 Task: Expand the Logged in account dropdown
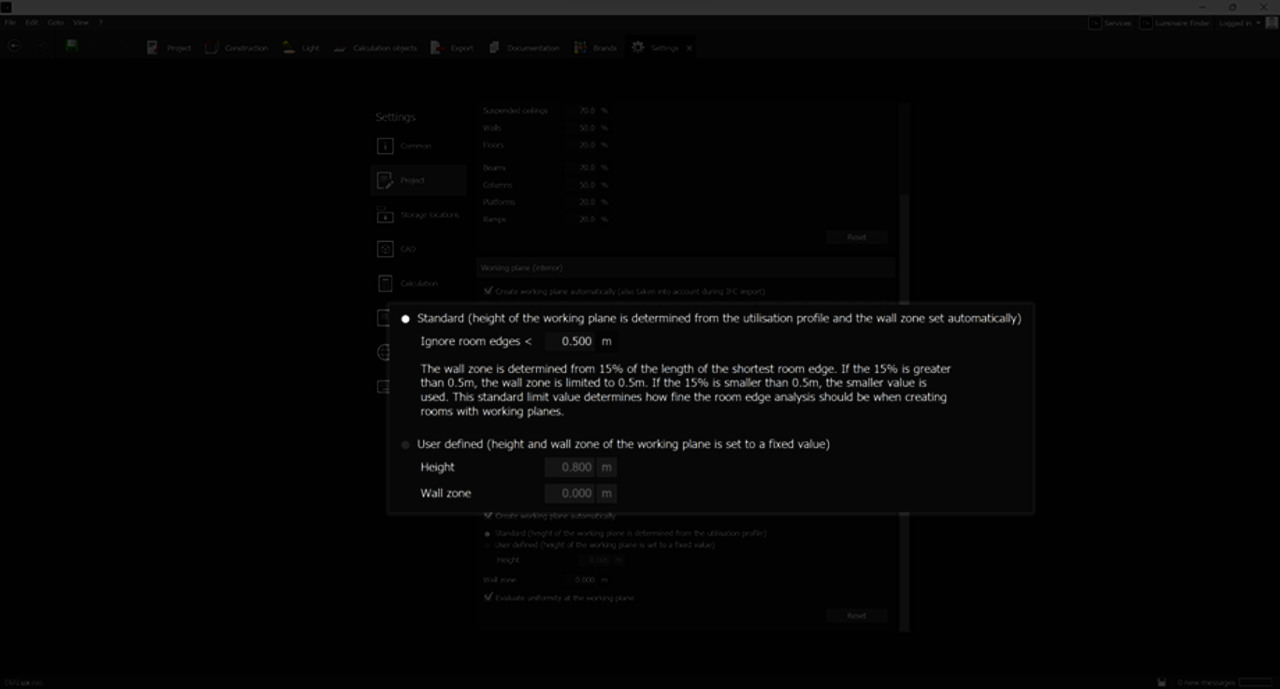(x=1239, y=23)
